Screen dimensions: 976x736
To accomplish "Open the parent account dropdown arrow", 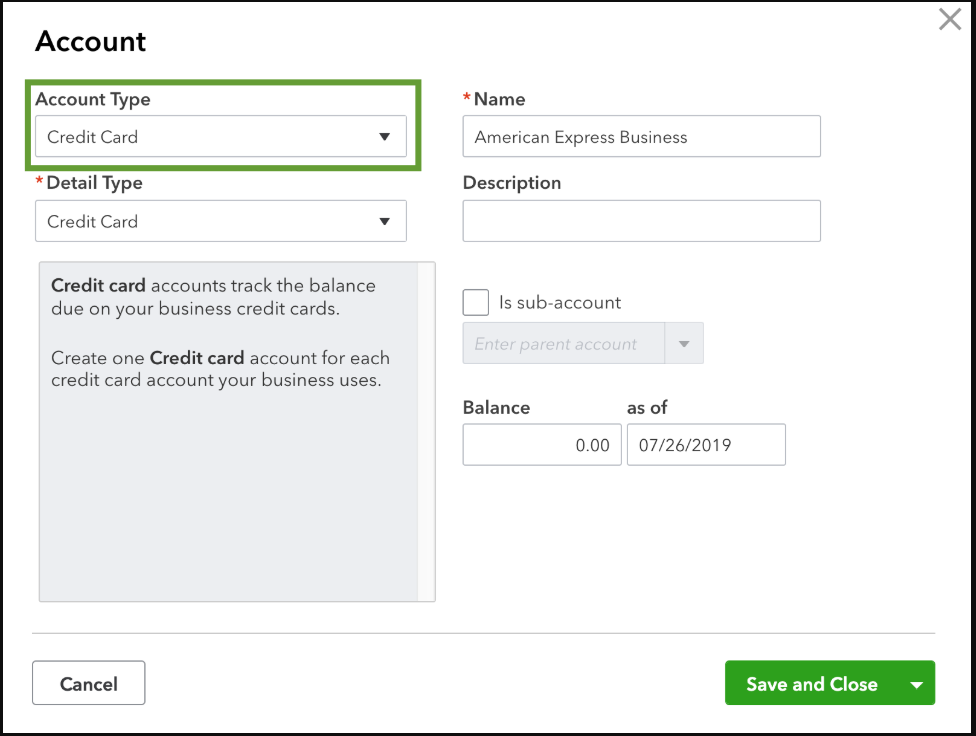I will point(684,344).
